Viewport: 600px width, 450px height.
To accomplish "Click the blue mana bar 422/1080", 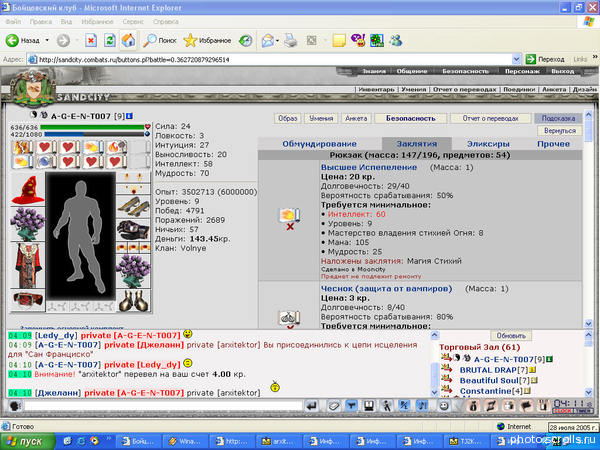I will click(94, 134).
